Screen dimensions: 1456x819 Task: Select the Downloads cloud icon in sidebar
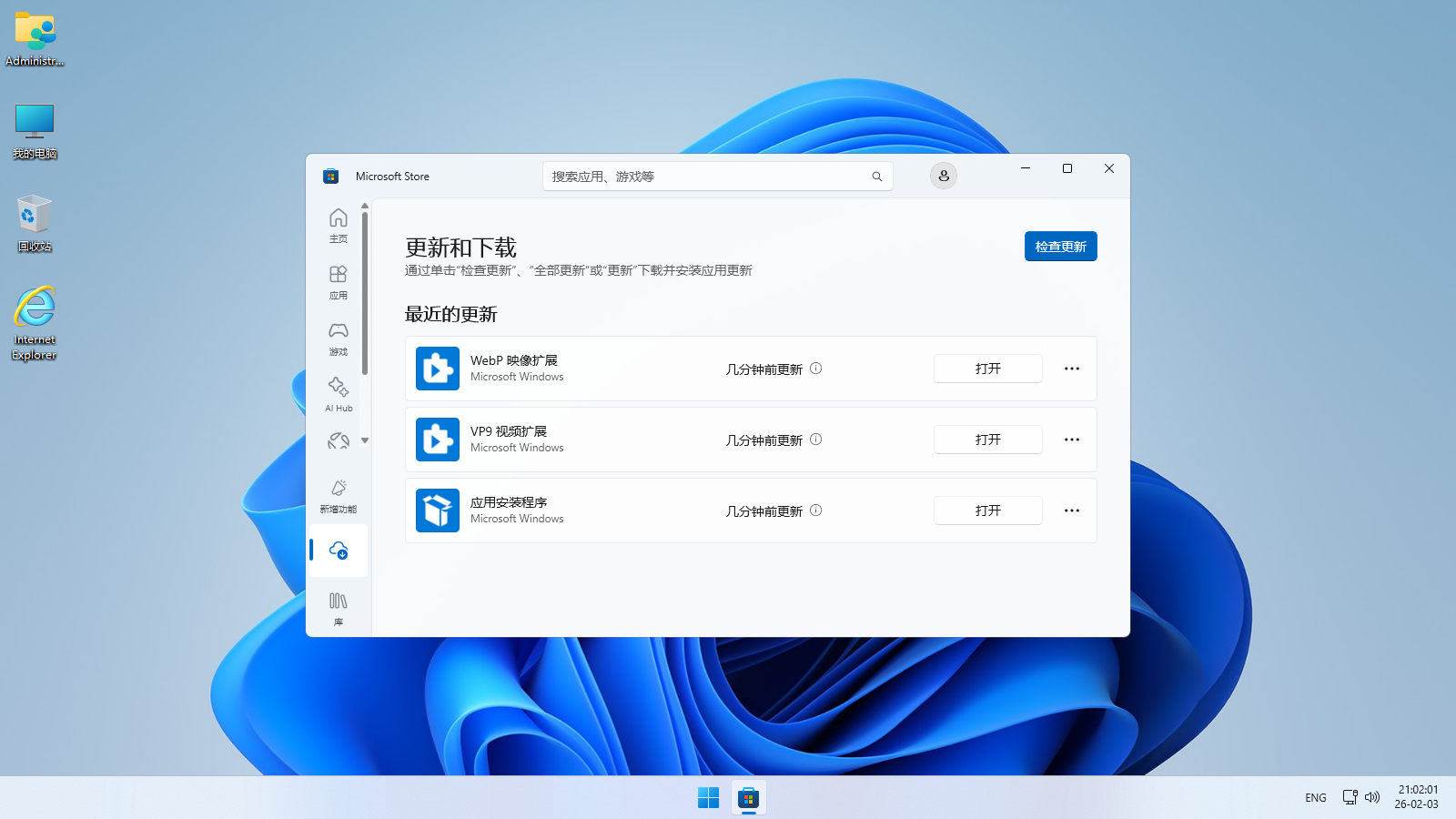[339, 551]
